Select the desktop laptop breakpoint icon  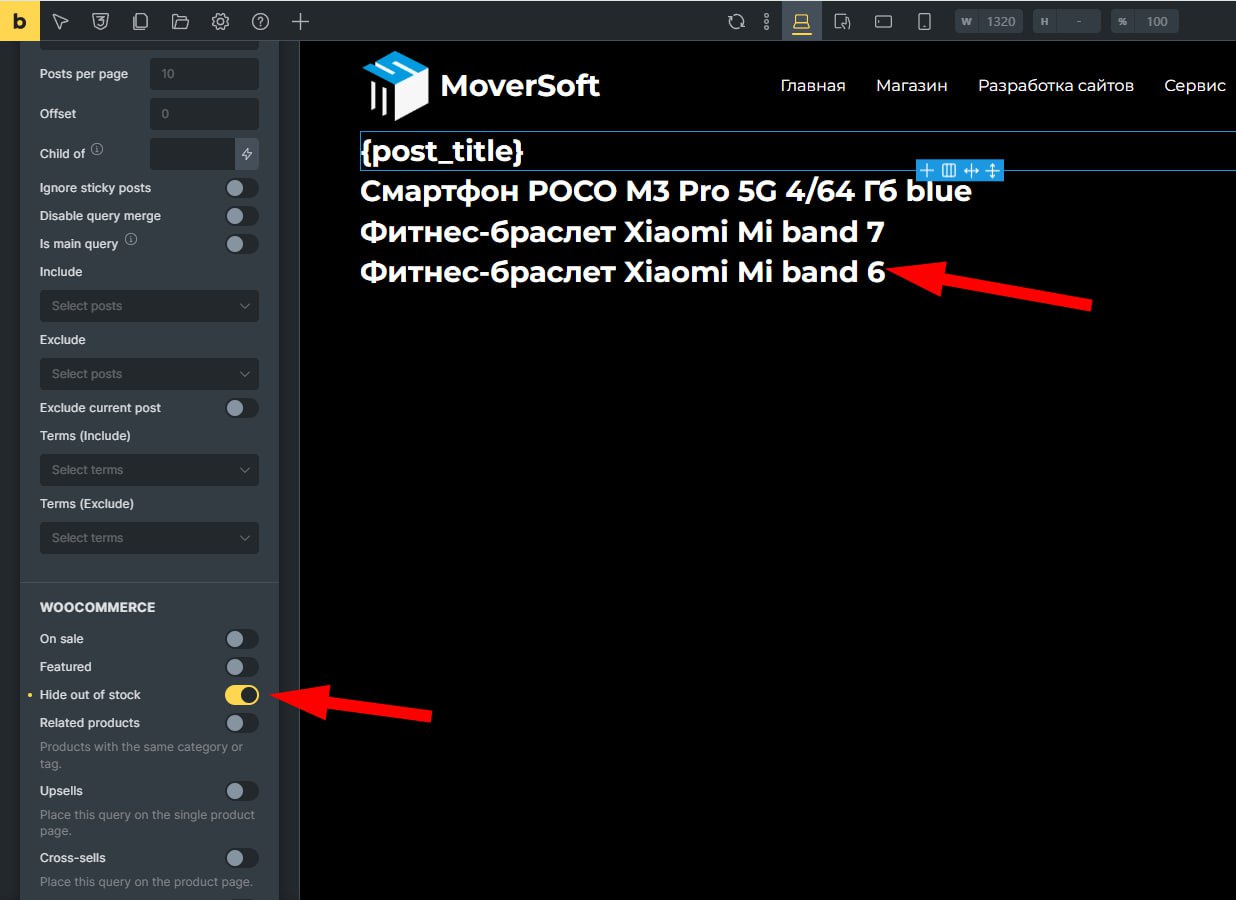click(801, 21)
